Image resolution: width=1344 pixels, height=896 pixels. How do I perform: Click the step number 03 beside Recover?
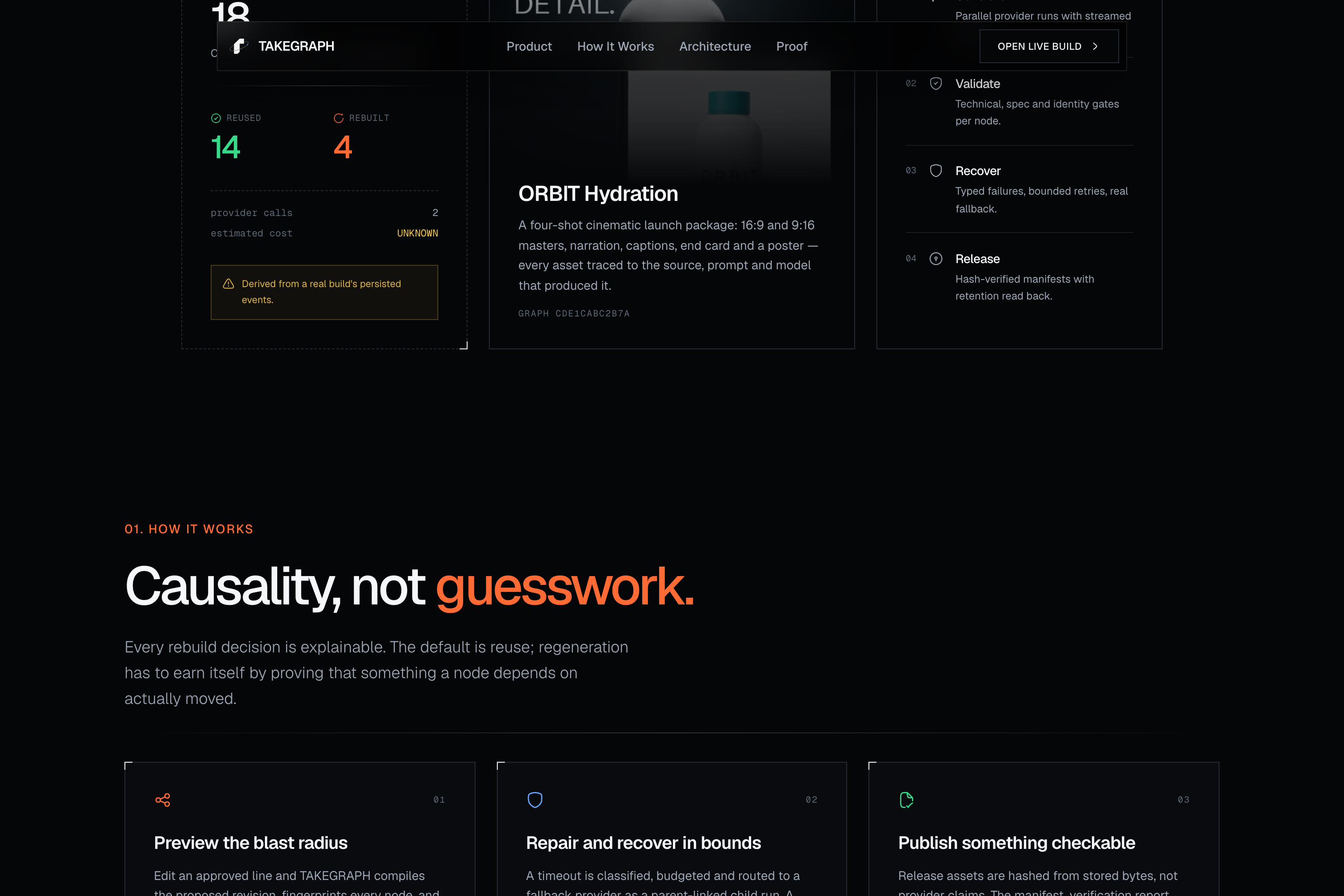click(x=911, y=170)
